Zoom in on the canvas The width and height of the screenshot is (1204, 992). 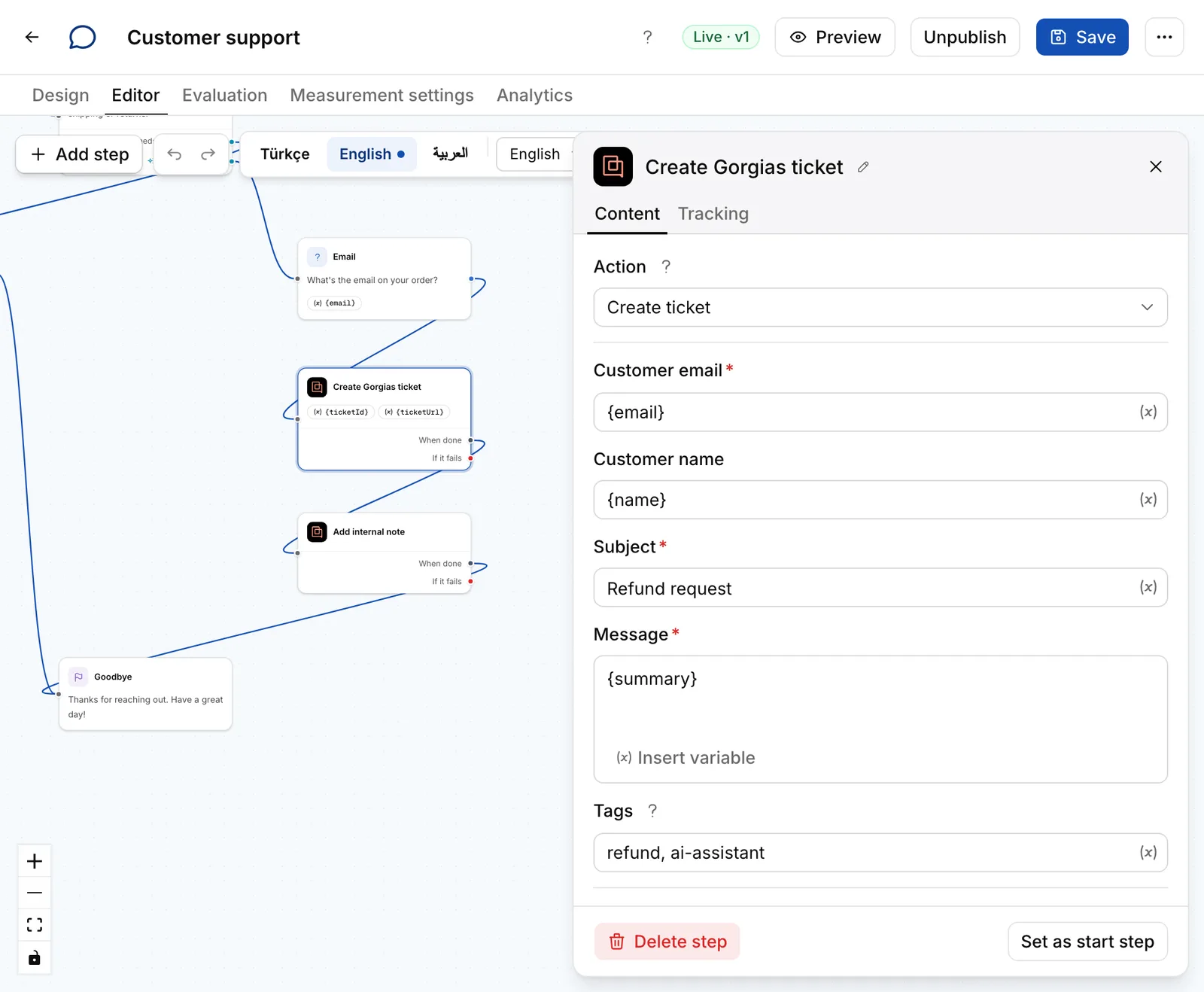35,861
